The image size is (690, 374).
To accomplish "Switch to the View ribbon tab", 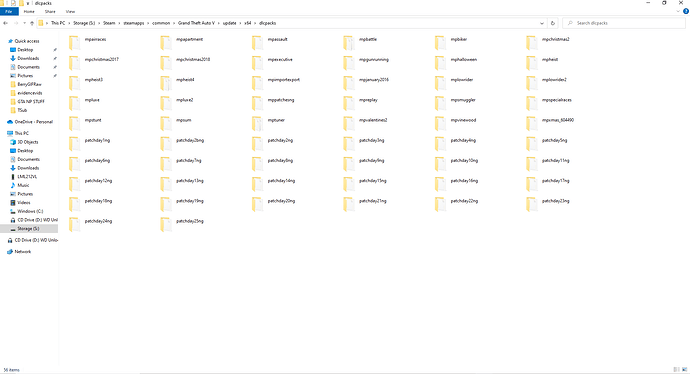I will point(70,11).
